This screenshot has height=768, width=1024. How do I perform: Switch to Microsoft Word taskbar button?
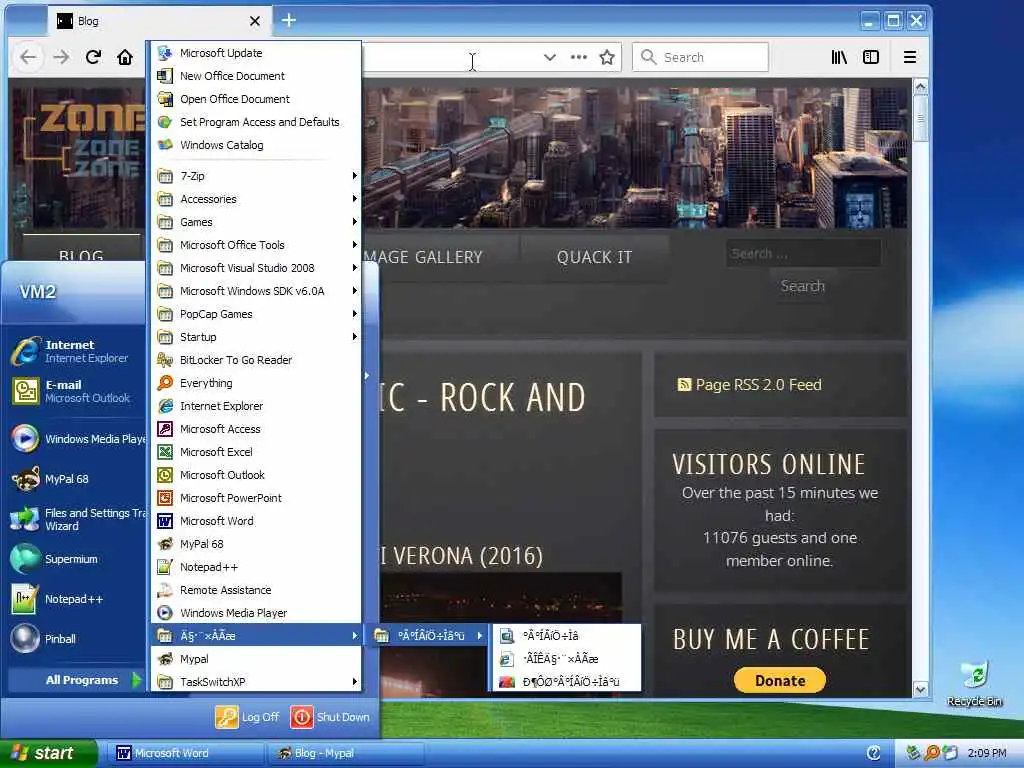(187, 753)
